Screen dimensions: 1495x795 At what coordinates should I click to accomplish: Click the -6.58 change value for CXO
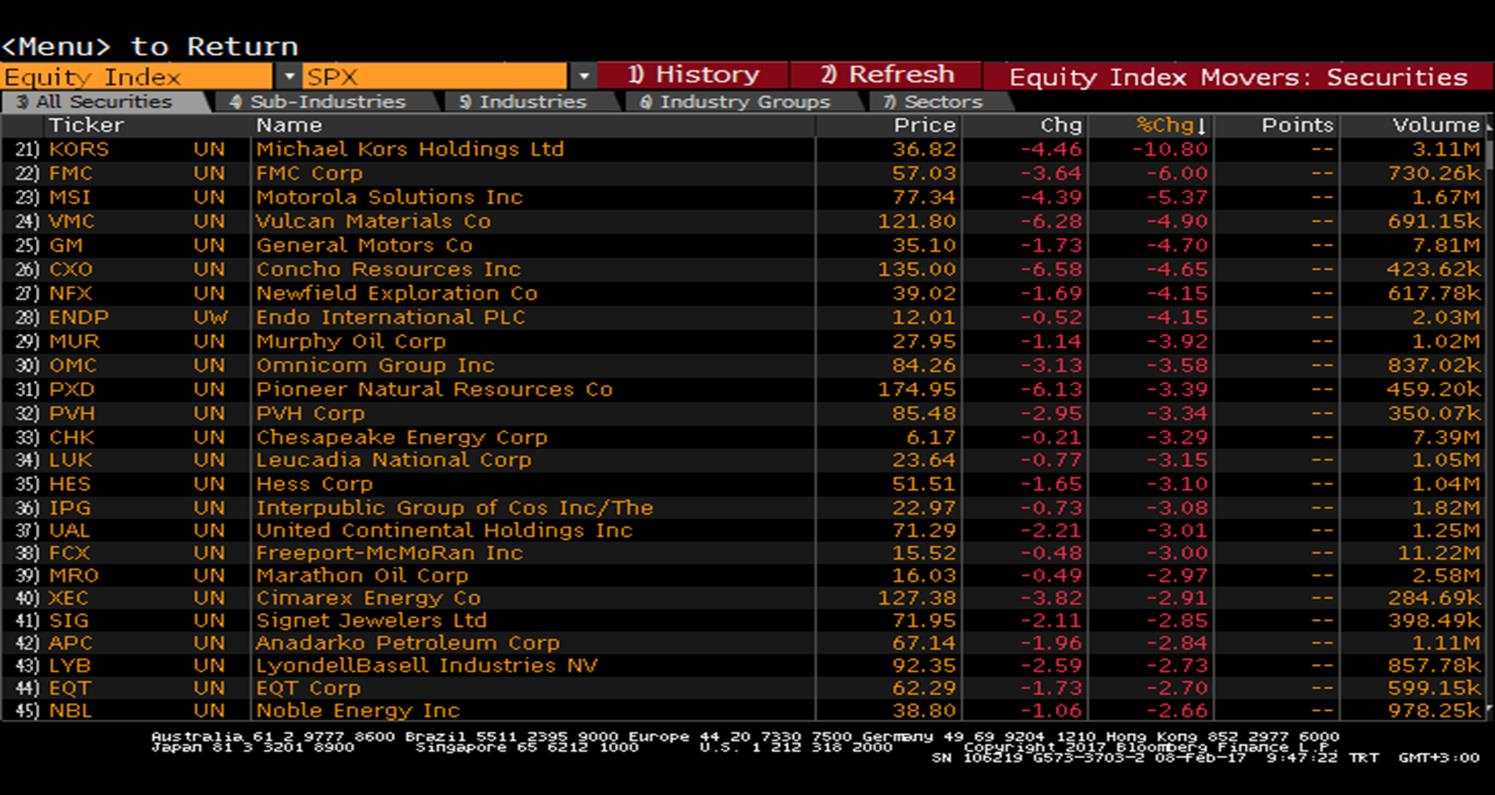pyautogui.click(x=1050, y=270)
